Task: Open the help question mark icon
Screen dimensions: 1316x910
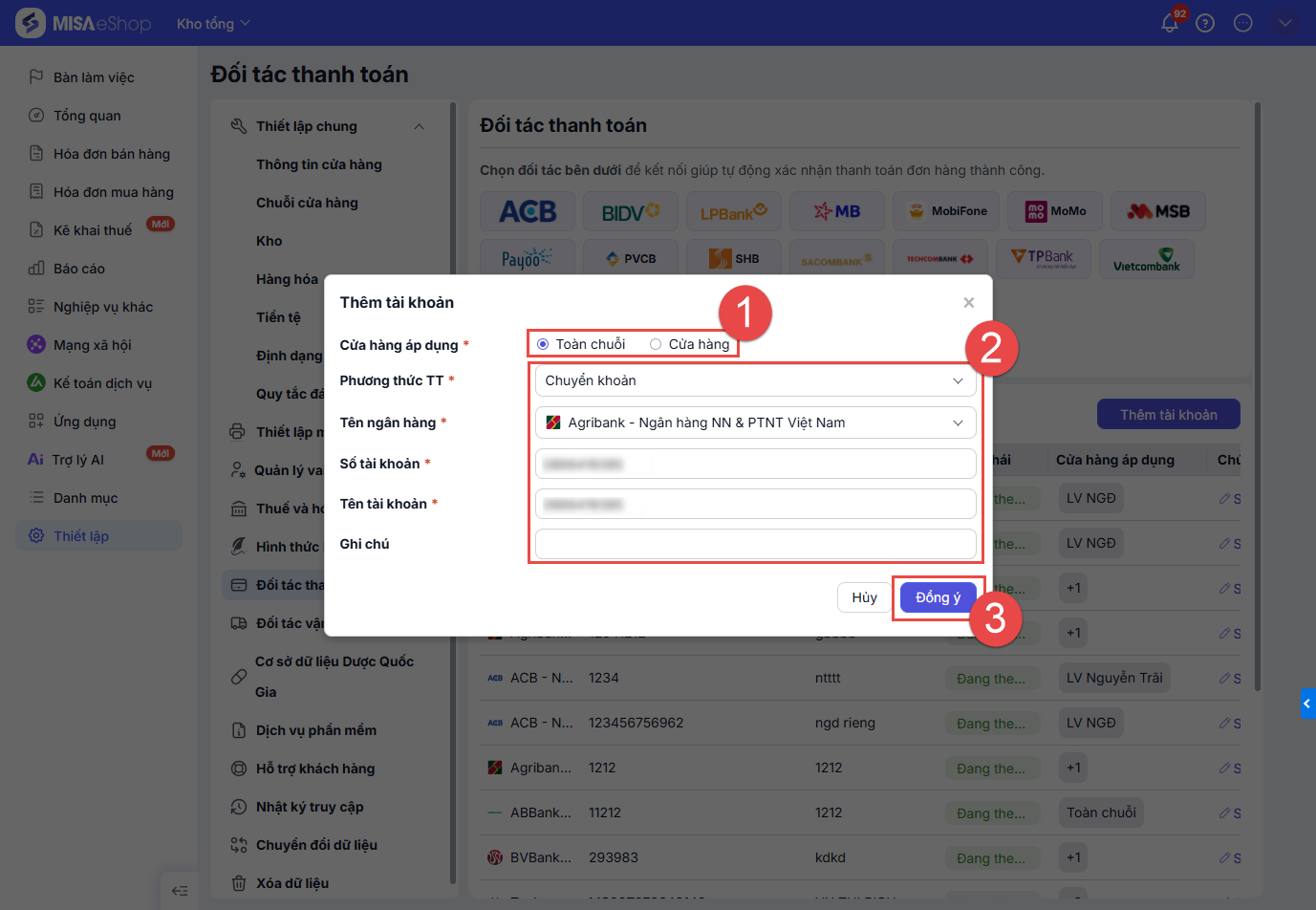Action: tap(1205, 23)
